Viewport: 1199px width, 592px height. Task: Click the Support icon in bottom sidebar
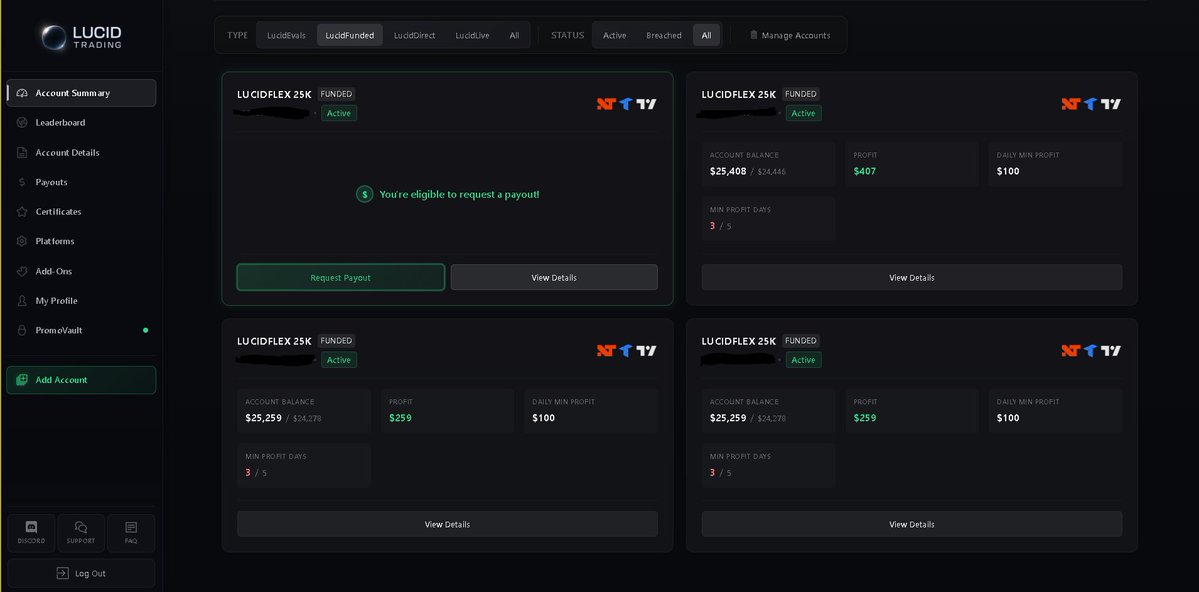(x=80, y=527)
